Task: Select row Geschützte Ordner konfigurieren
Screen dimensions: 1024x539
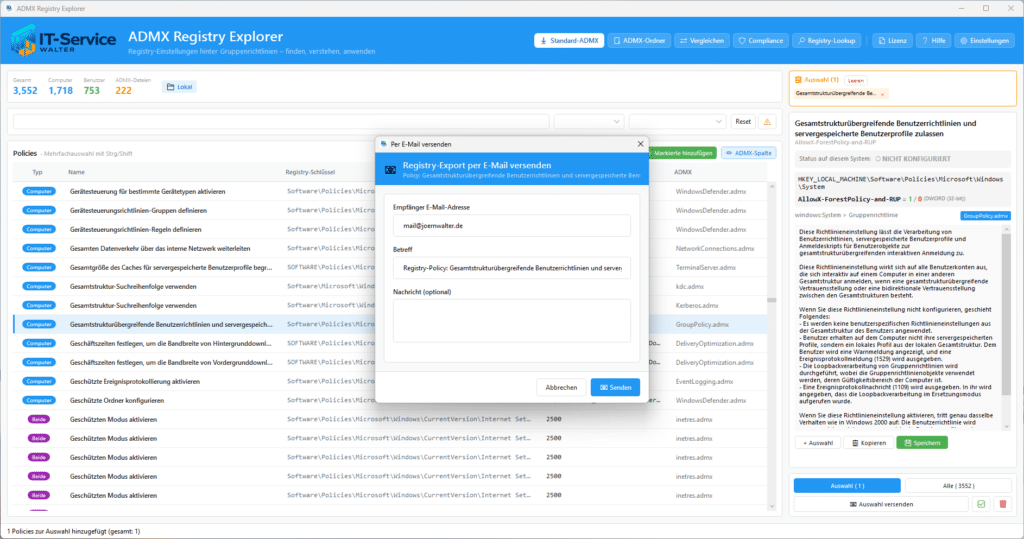Action: coord(389,400)
